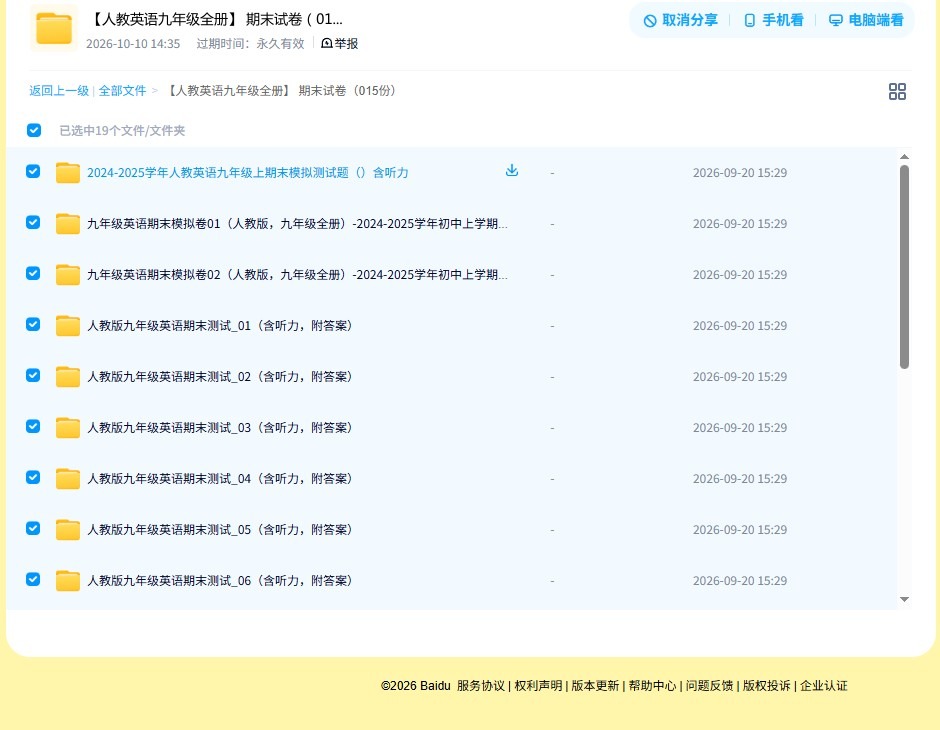Open folder 人教版九年级英语期末测试_03
The image size is (940, 730).
(219, 427)
